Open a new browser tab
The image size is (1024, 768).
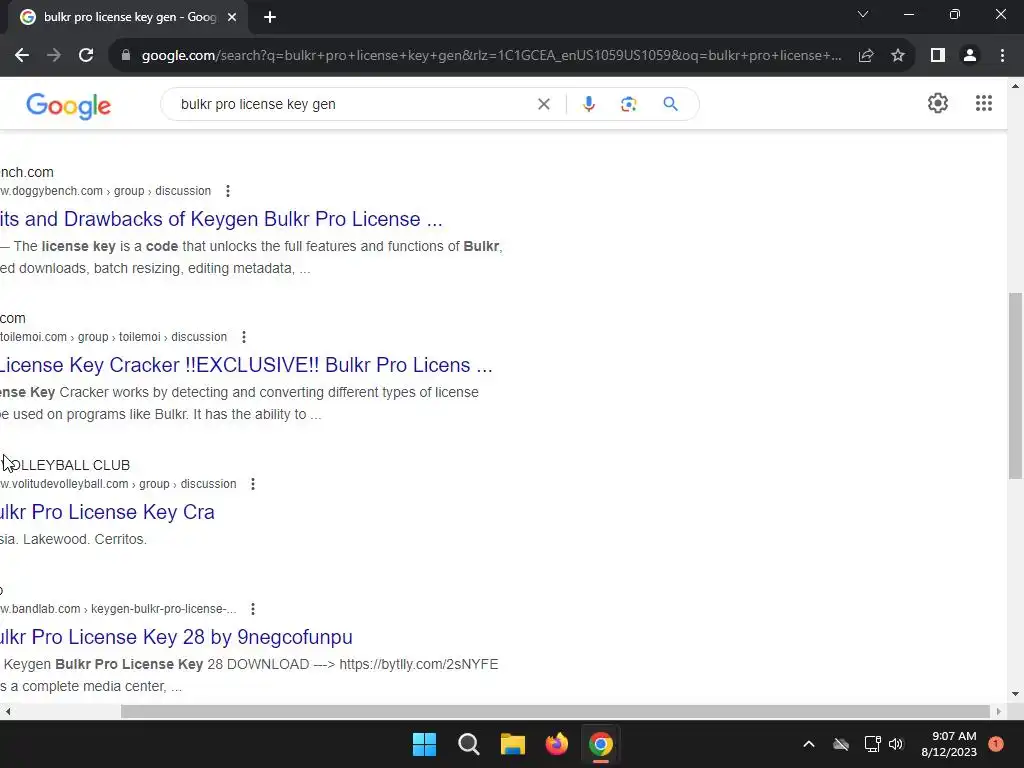click(270, 17)
